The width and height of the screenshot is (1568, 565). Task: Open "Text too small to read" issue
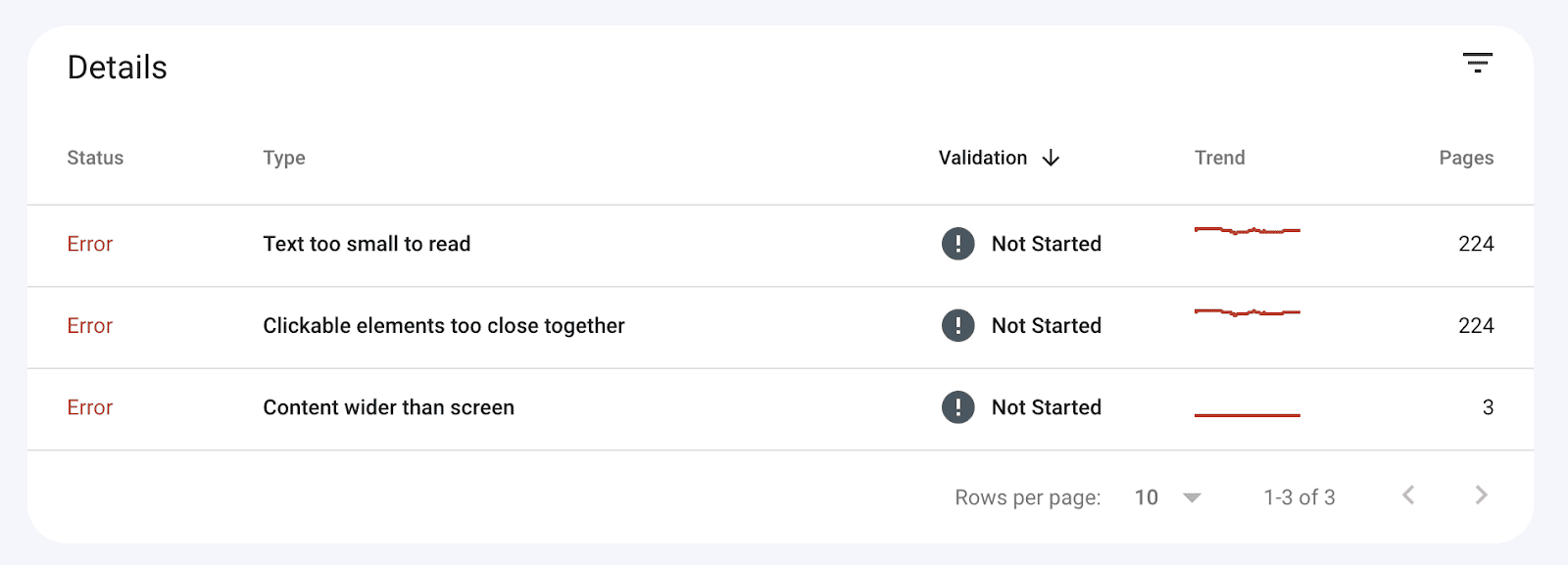(x=367, y=244)
